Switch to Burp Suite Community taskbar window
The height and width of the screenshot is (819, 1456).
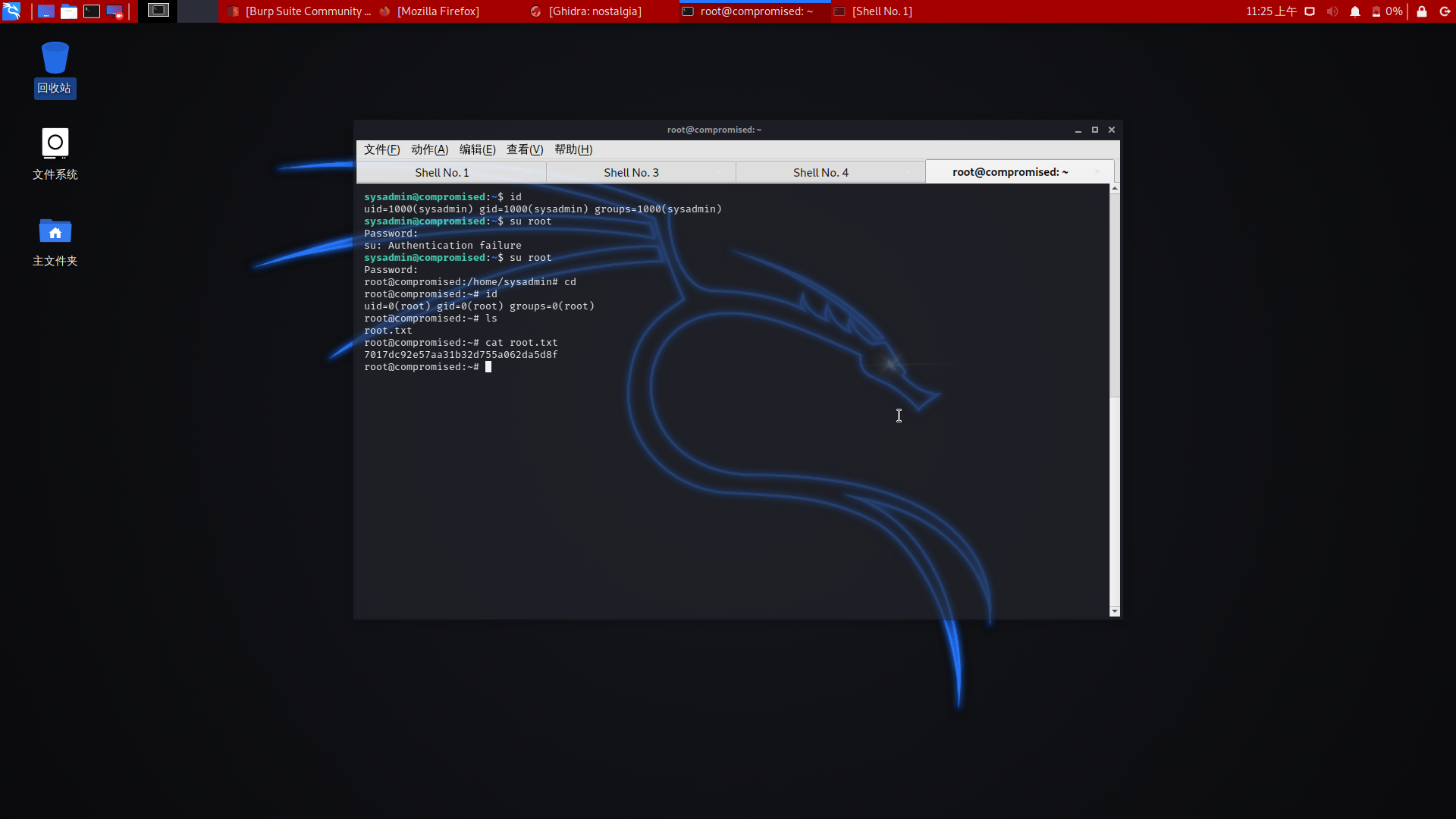pos(300,11)
